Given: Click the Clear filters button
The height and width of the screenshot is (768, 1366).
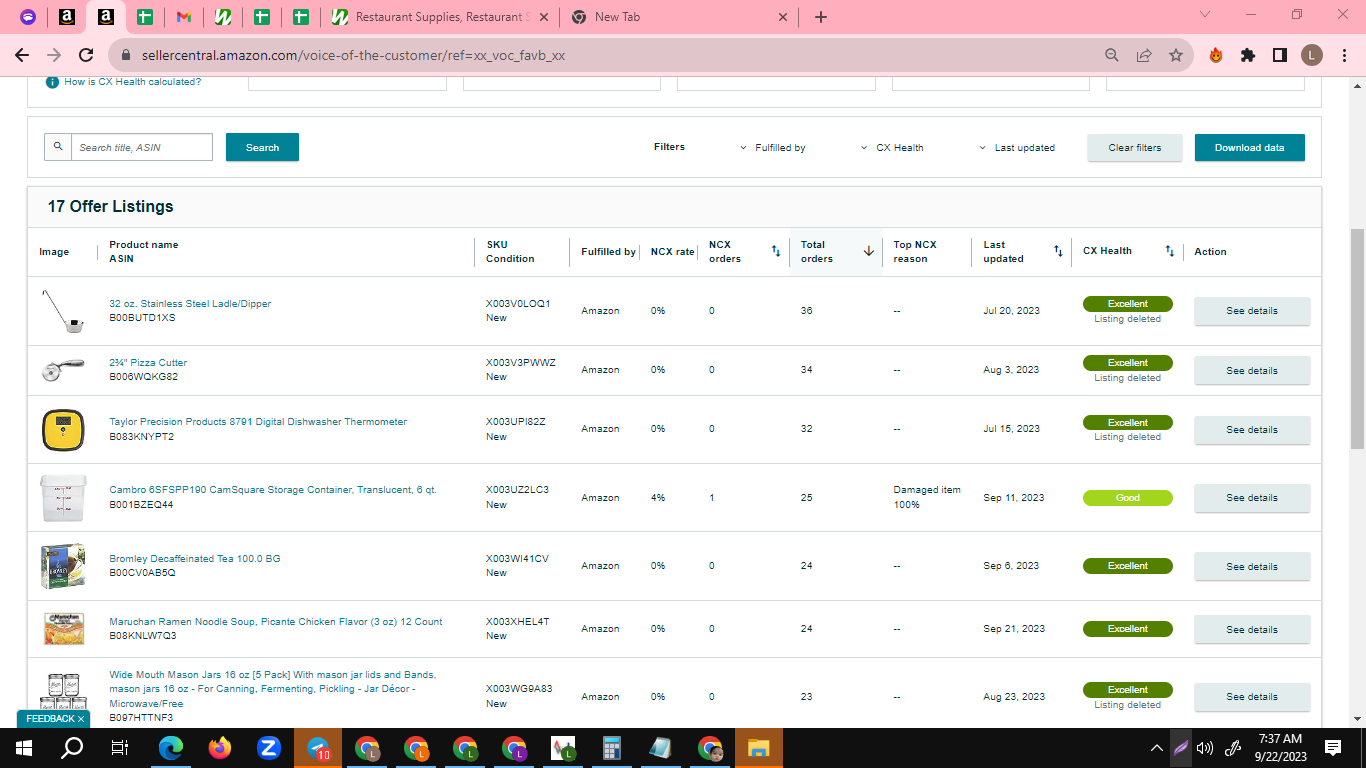Looking at the screenshot, I should pos(1135,148).
